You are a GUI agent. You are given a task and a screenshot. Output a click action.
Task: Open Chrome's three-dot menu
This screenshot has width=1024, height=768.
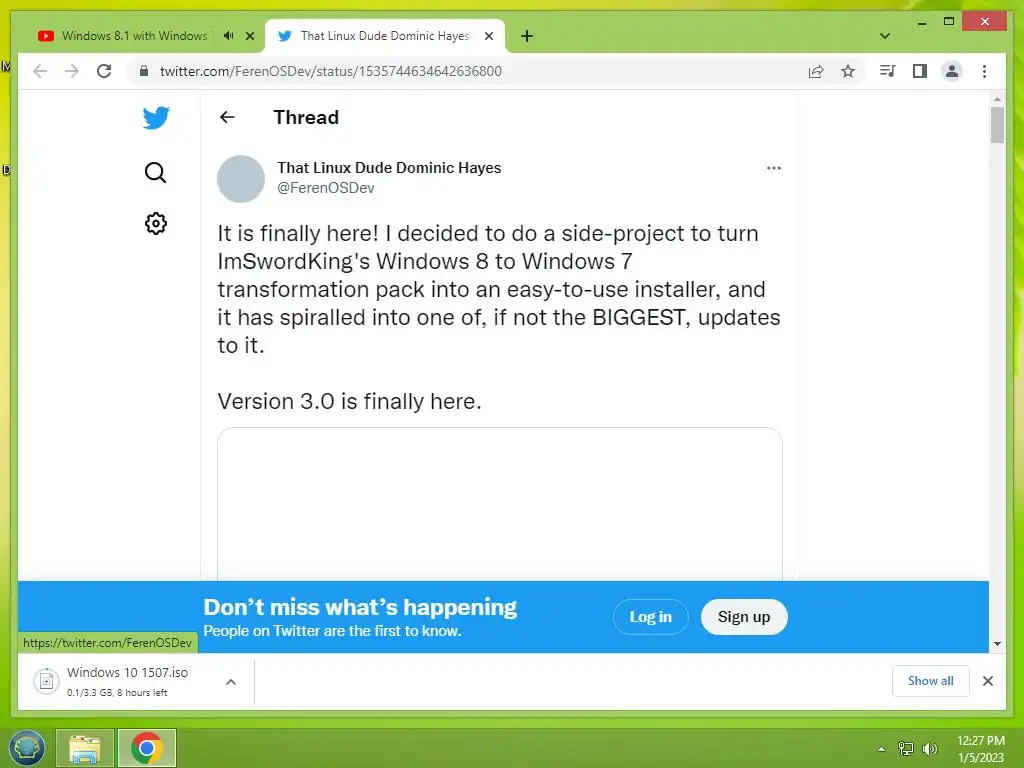coord(984,71)
